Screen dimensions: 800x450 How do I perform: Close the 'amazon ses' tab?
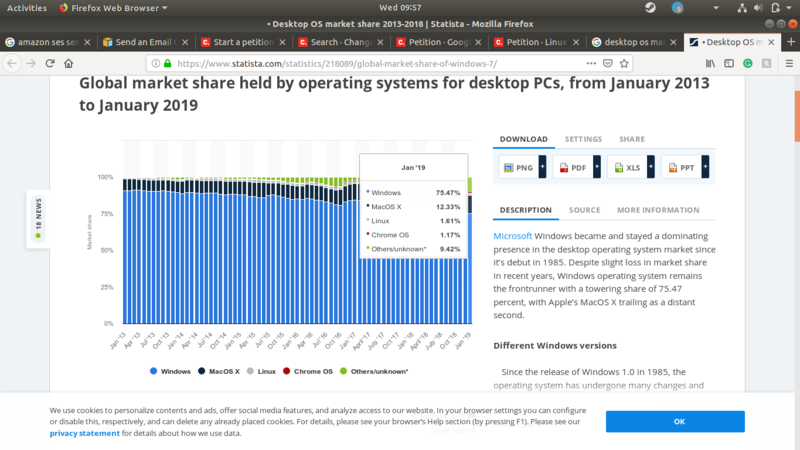[x=87, y=42]
